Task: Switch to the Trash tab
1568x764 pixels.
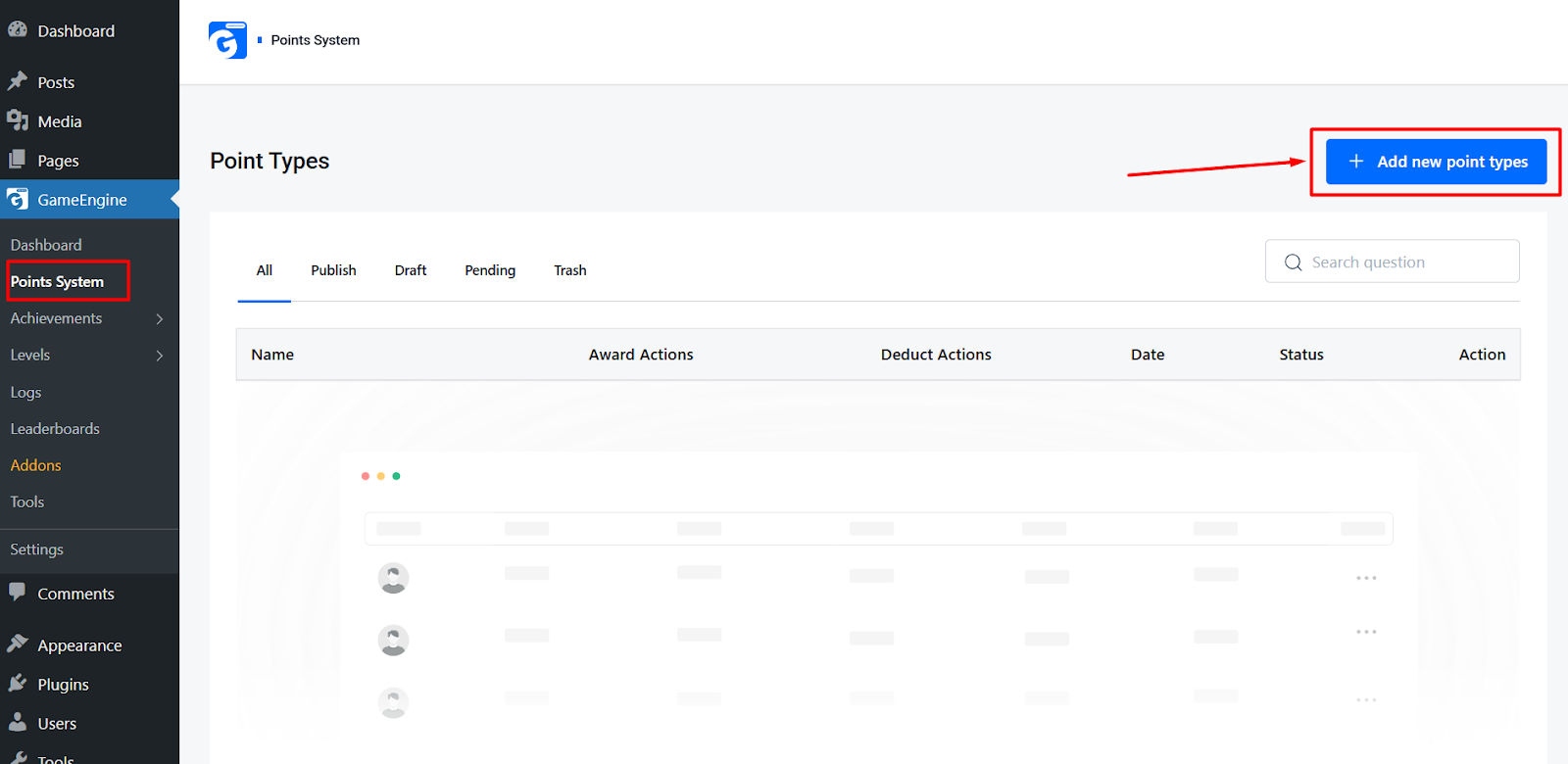Action: click(570, 270)
